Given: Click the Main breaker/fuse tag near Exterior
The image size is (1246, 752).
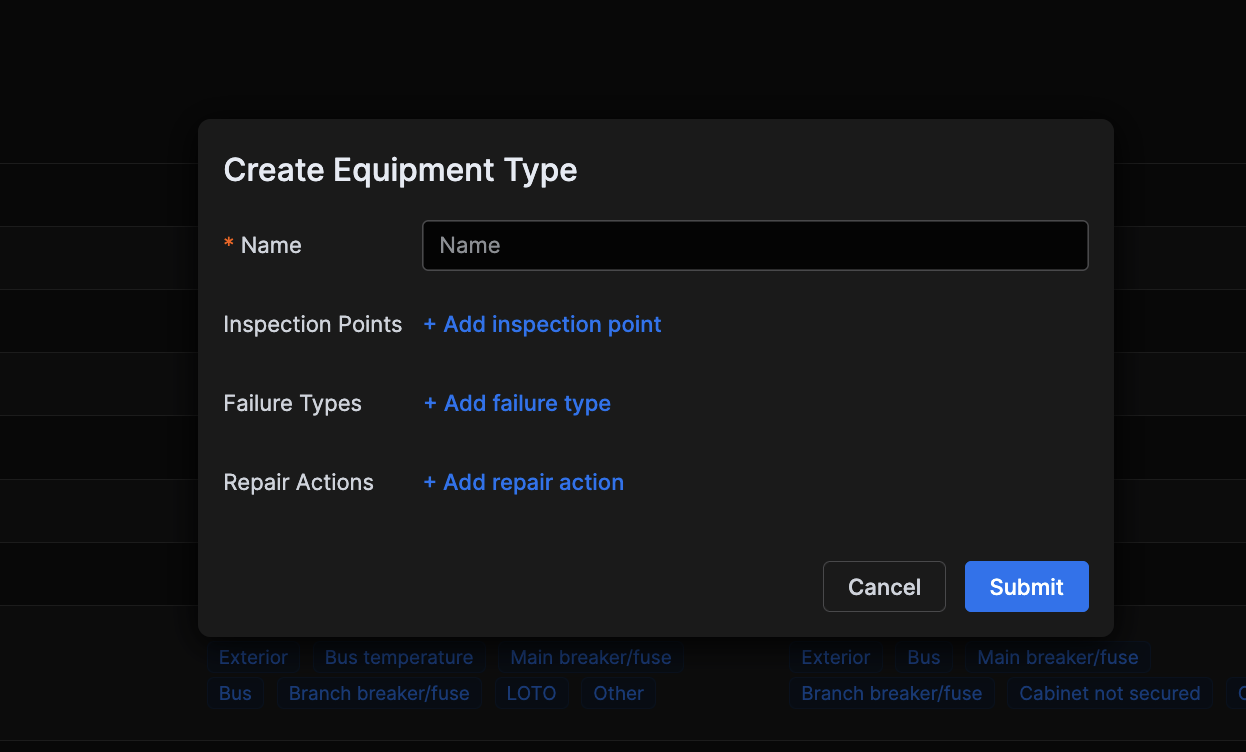Looking at the screenshot, I should point(1058,657).
